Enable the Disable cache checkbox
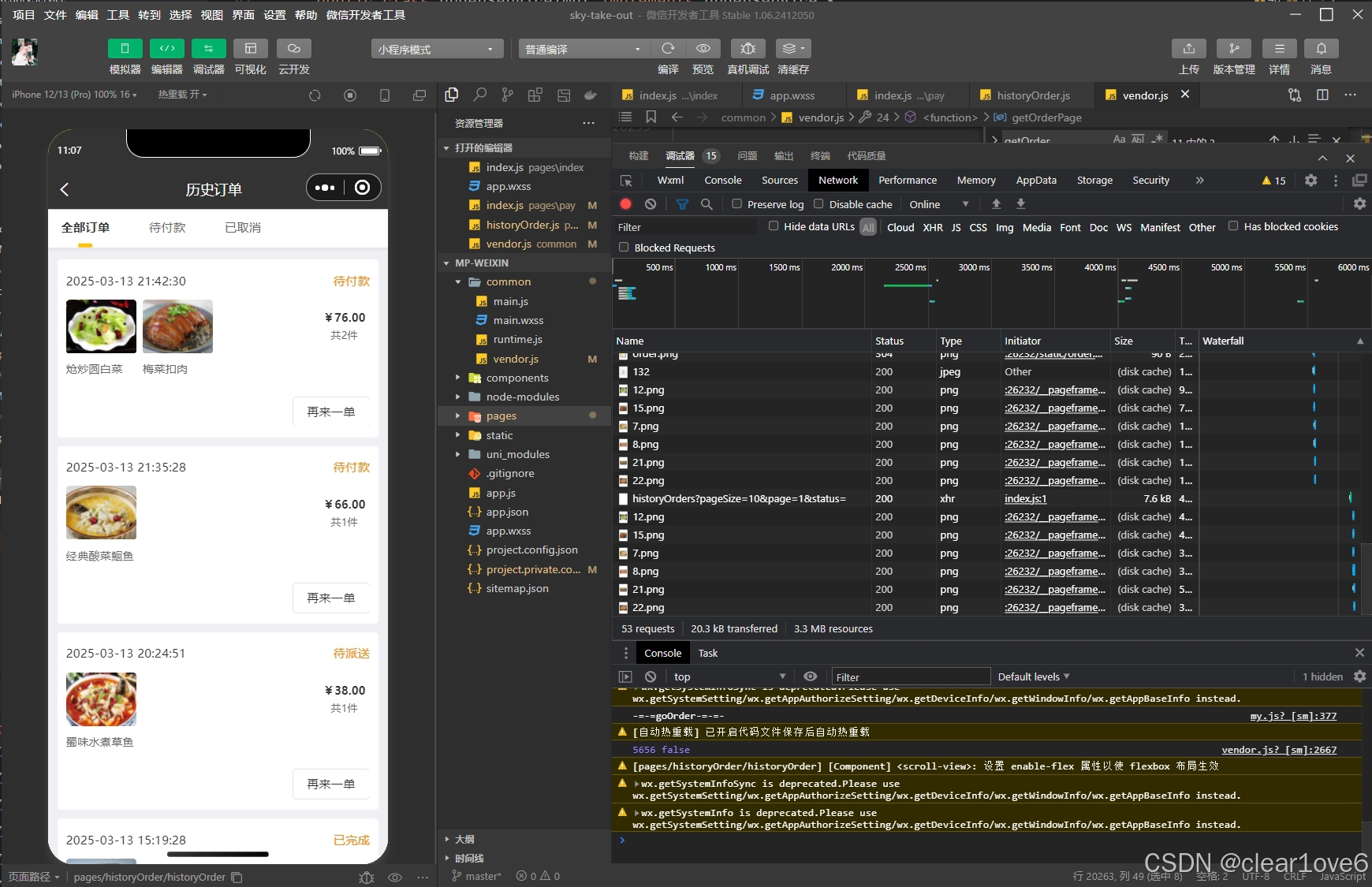 [x=818, y=203]
